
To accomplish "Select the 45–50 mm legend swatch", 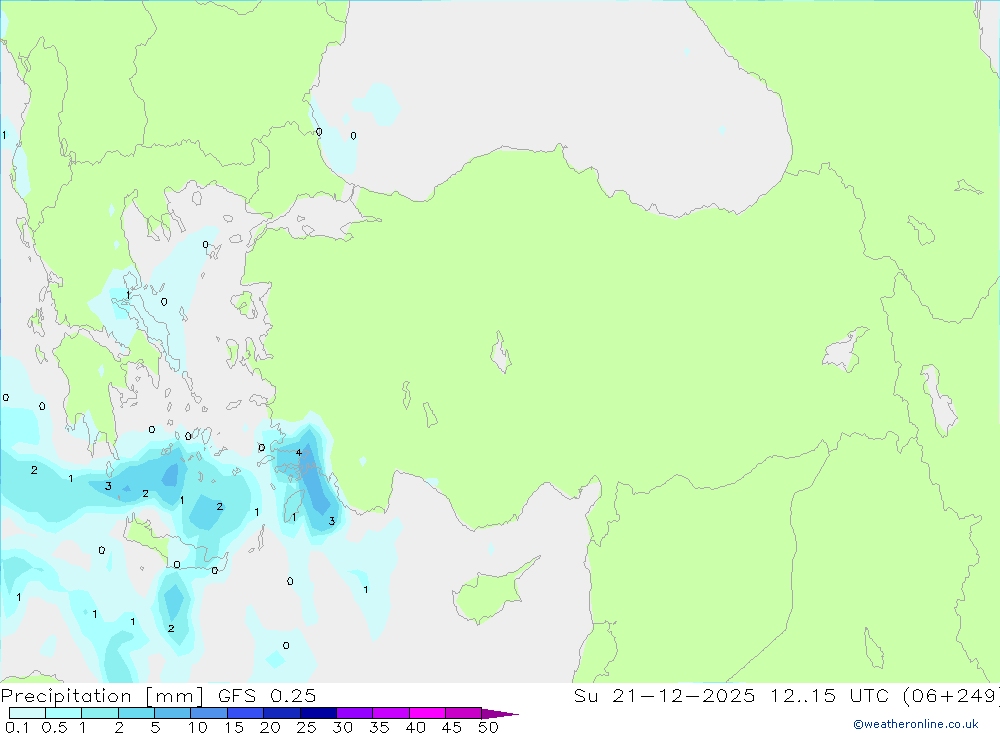I will (463, 713).
